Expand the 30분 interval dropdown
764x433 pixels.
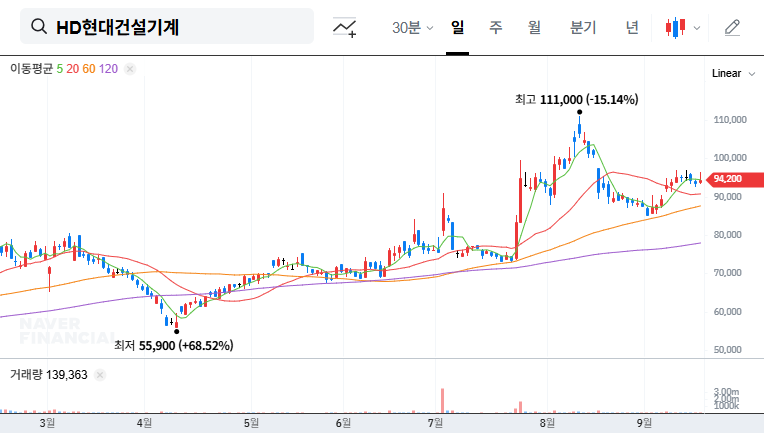412,27
